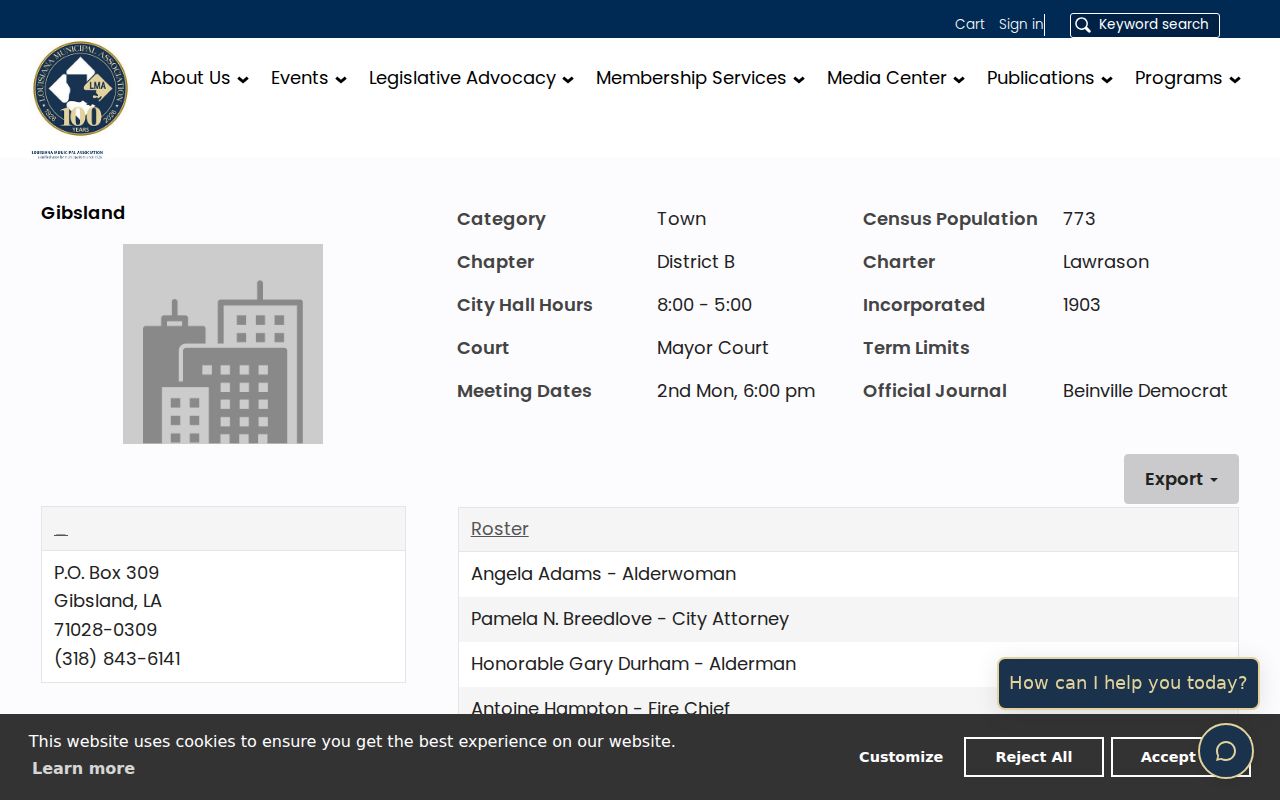The image size is (1280, 800).
Task: Select Antoine Hampton - Fire Chief row
Action: pyautogui.click(x=848, y=702)
